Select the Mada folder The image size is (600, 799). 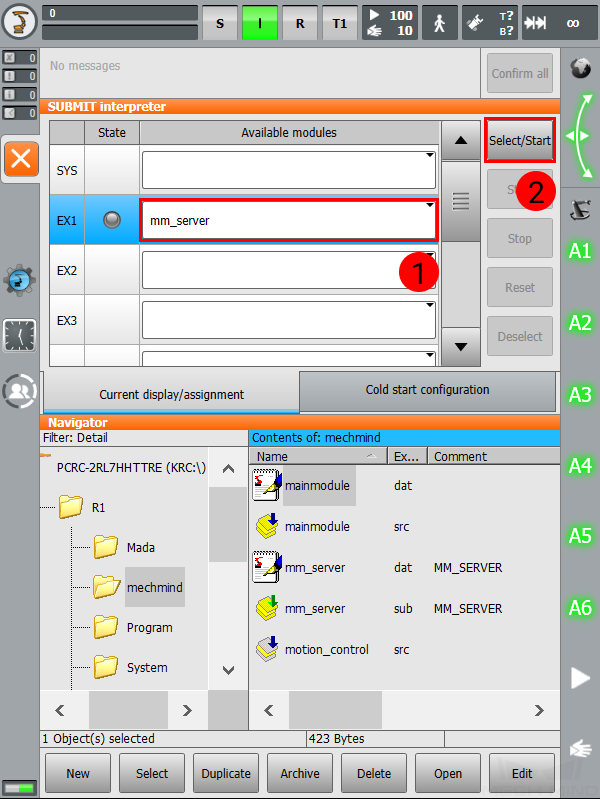pos(124,547)
